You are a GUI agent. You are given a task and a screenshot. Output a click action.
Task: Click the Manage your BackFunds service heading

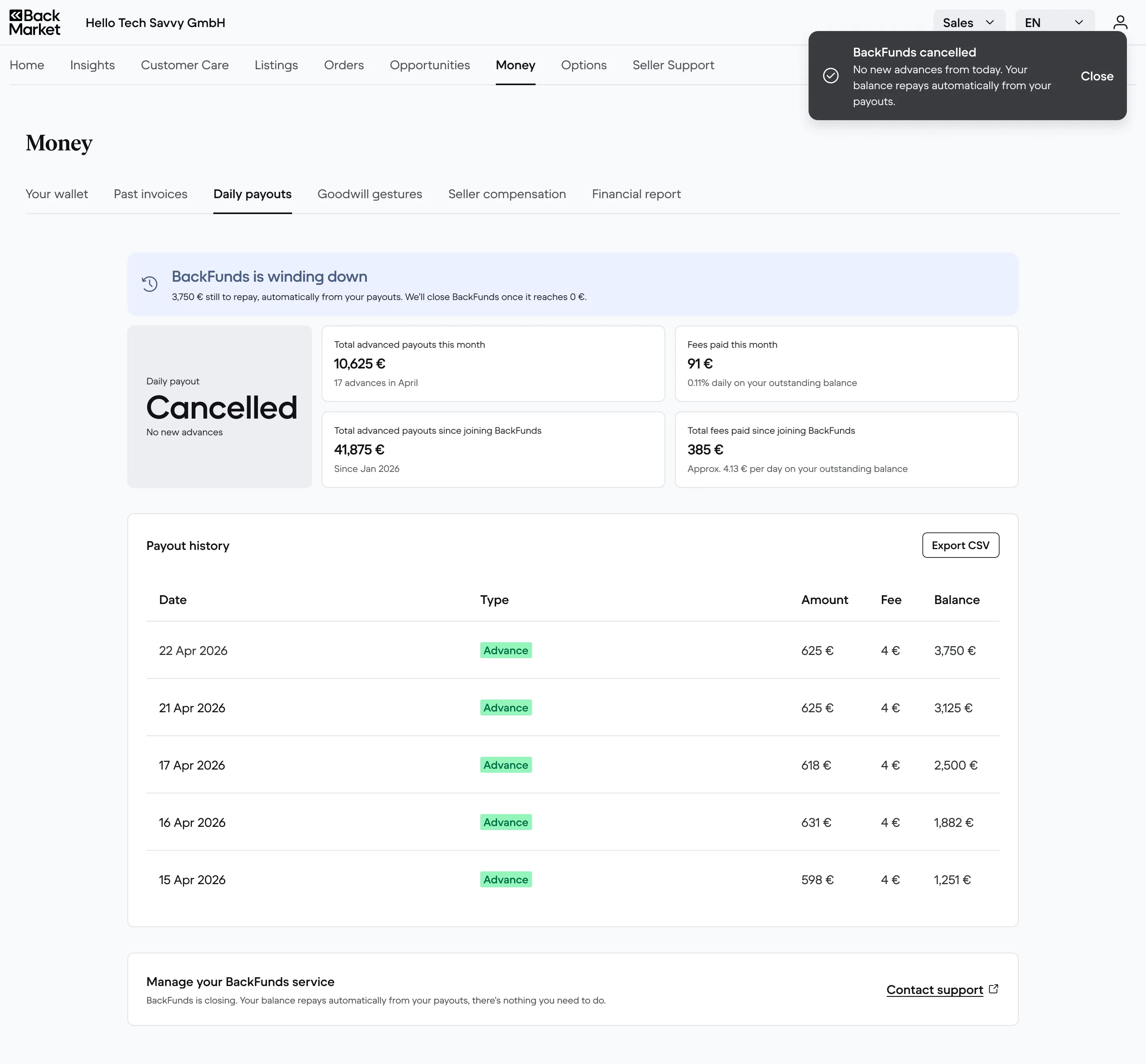point(240,982)
